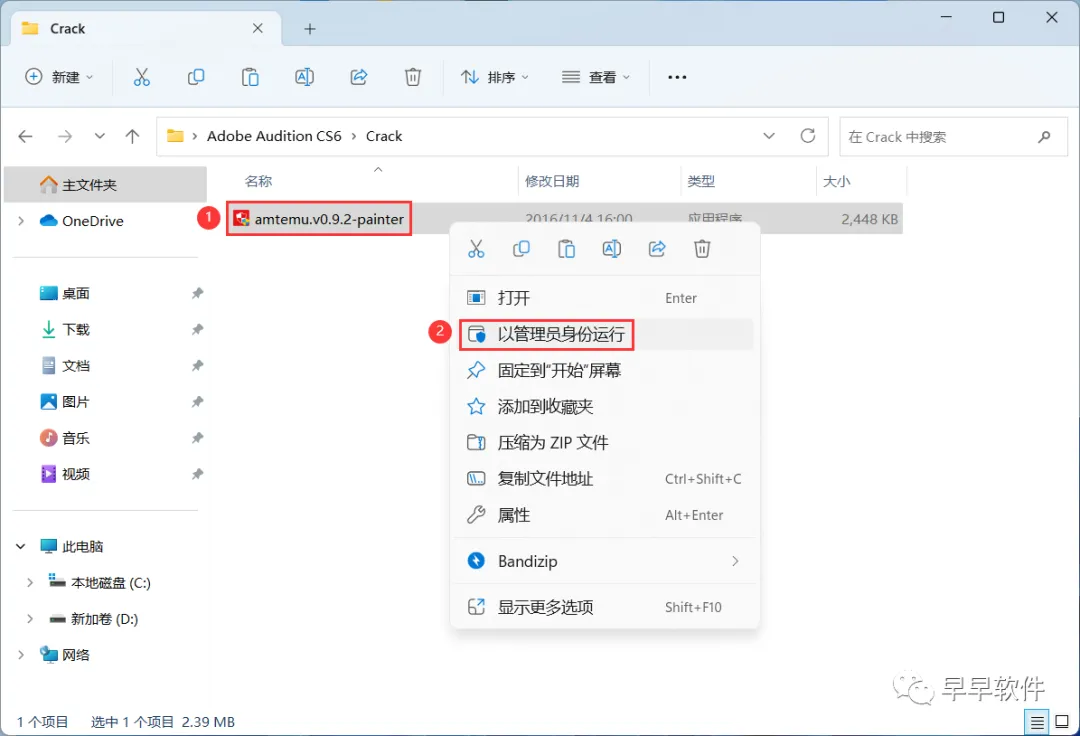Expand 本地磁盘 (C:) node
This screenshot has height=736, width=1080.
(x=30, y=582)
